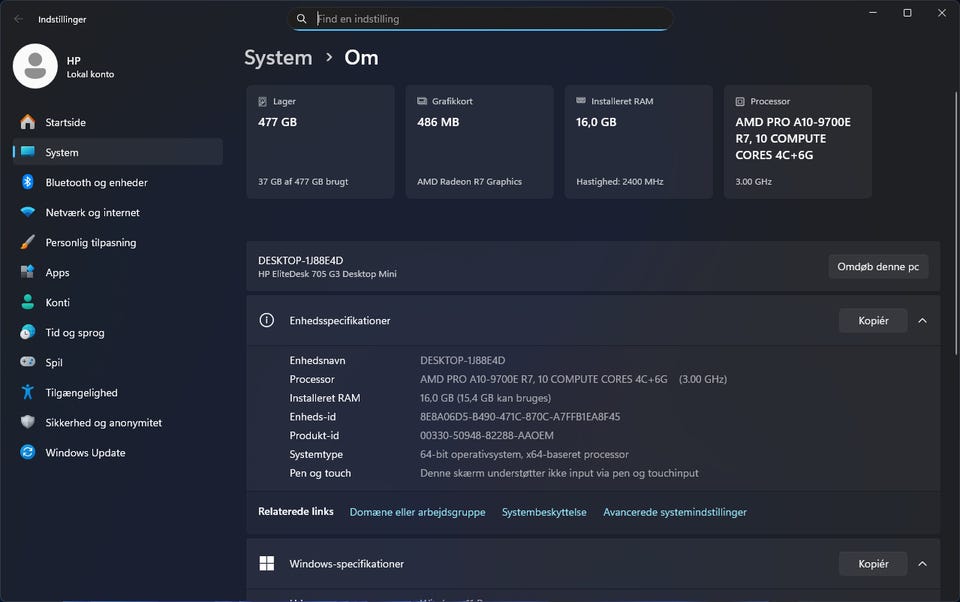
Task: Click the back arrow in Indstillinger header
Action: [18, 18]
